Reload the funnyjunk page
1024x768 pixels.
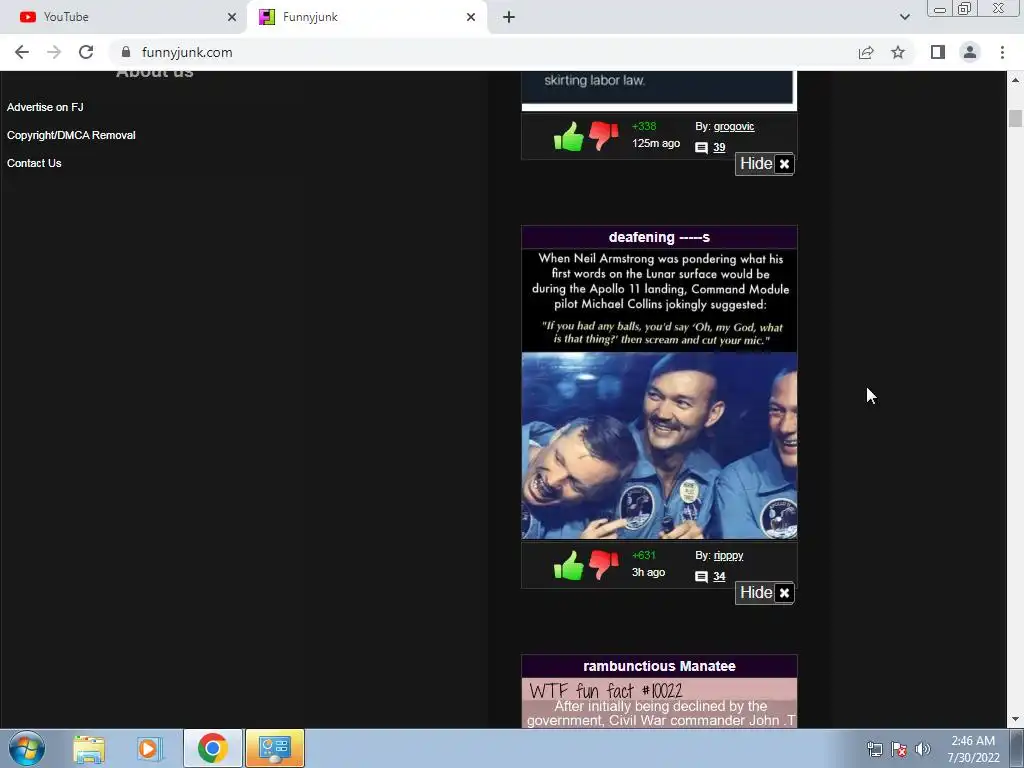point(86,52)
